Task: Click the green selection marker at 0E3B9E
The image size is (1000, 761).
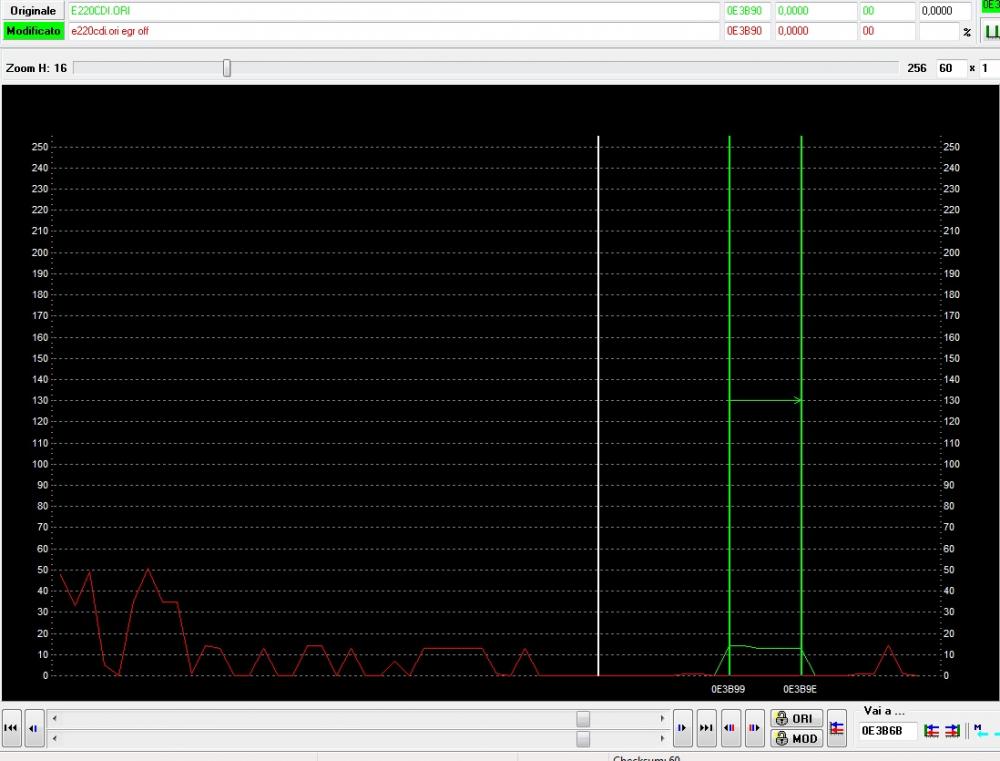Action: tap(802, 406)
